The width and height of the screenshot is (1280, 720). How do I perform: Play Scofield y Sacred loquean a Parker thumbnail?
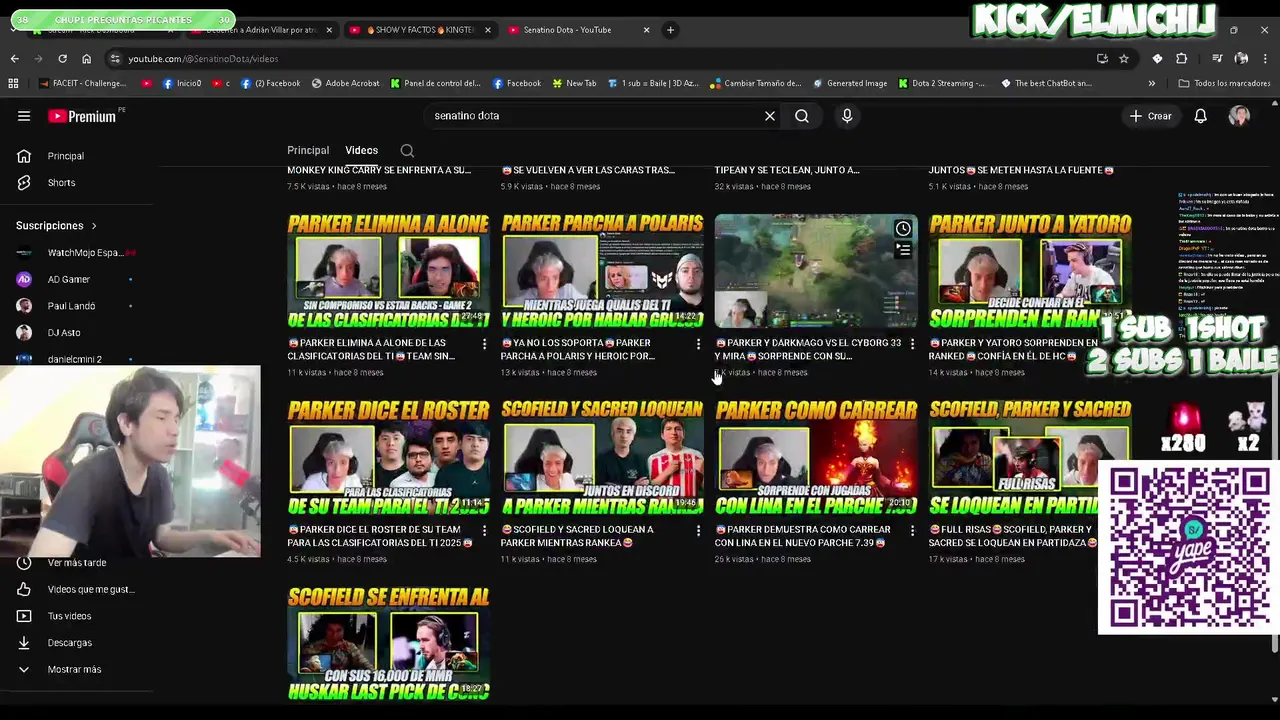coord(602,457)
